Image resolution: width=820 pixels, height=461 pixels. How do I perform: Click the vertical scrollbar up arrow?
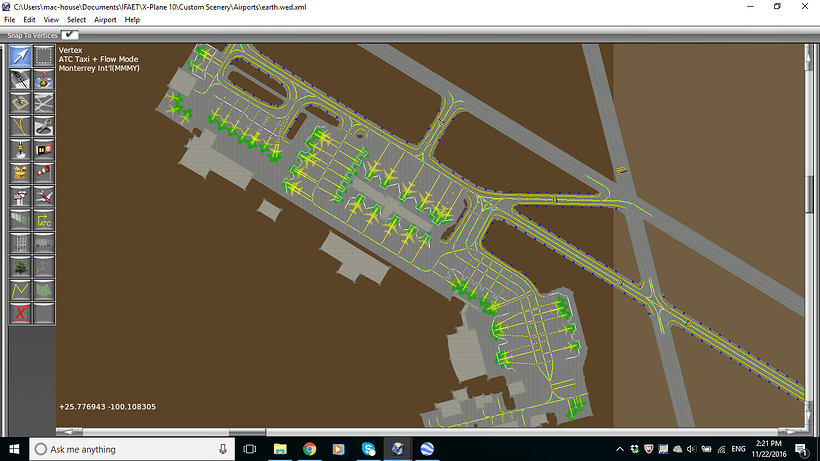coord(810,57)
